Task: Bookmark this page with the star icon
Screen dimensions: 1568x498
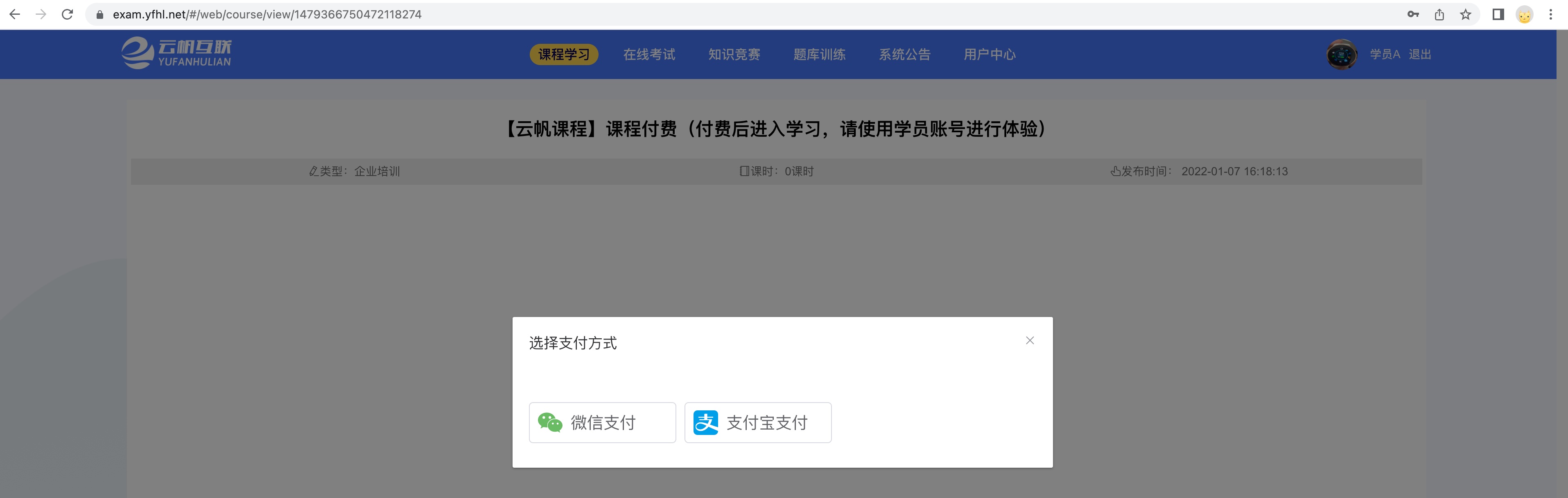Action: pos(1465,14)
